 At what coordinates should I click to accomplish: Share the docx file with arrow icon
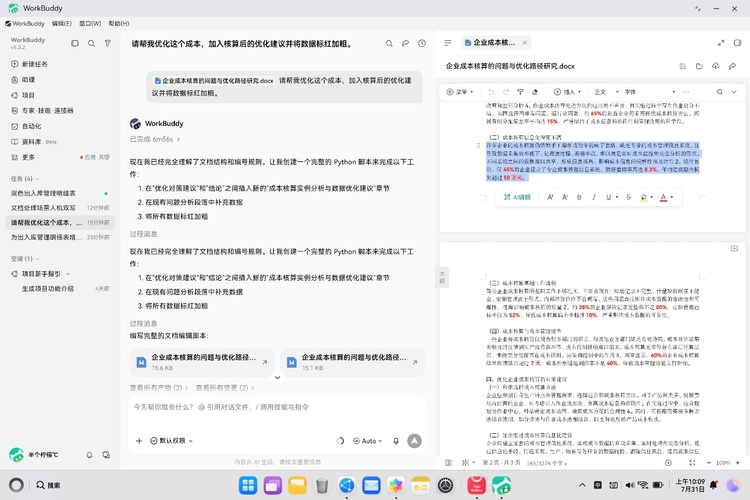tap(732, 66)
